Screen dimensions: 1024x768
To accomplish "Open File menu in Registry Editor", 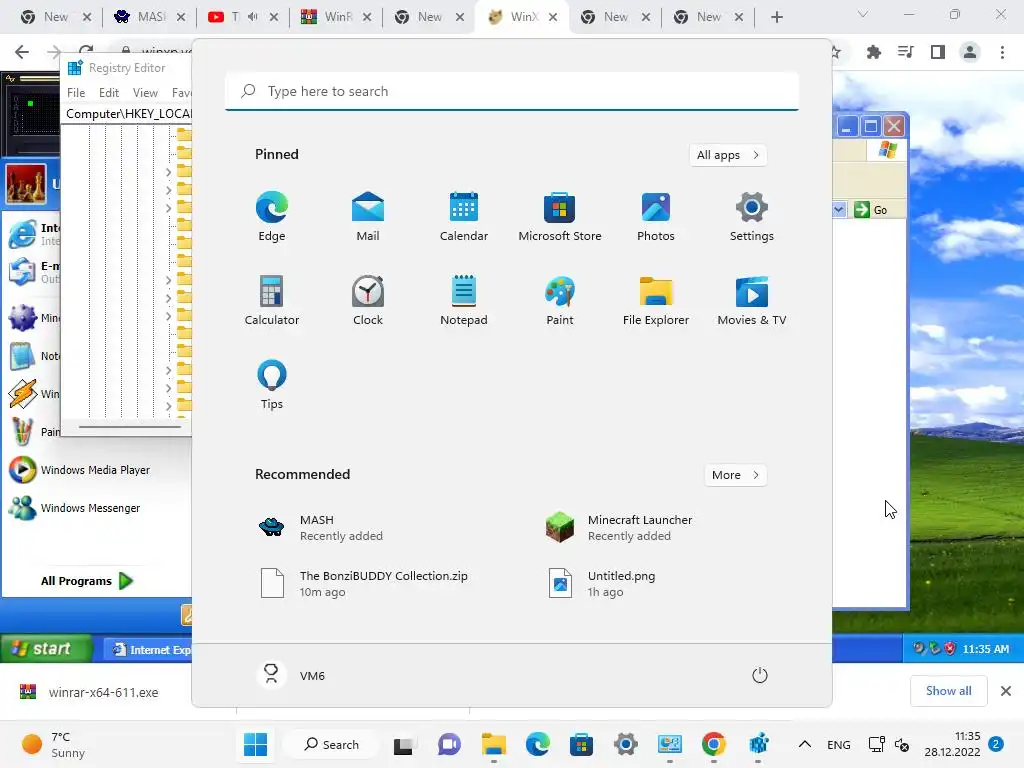I will click(x=76, y=93).
